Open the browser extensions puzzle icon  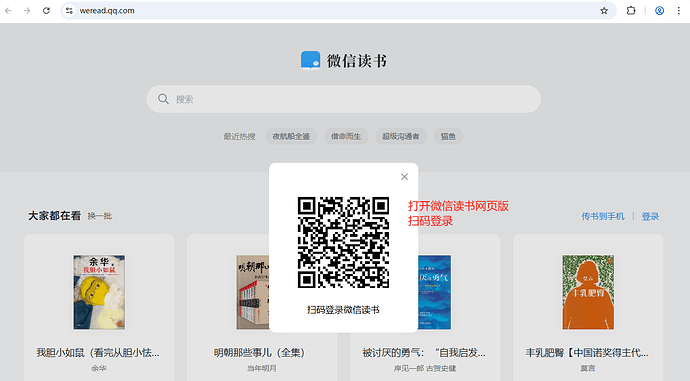pos(631,11)
